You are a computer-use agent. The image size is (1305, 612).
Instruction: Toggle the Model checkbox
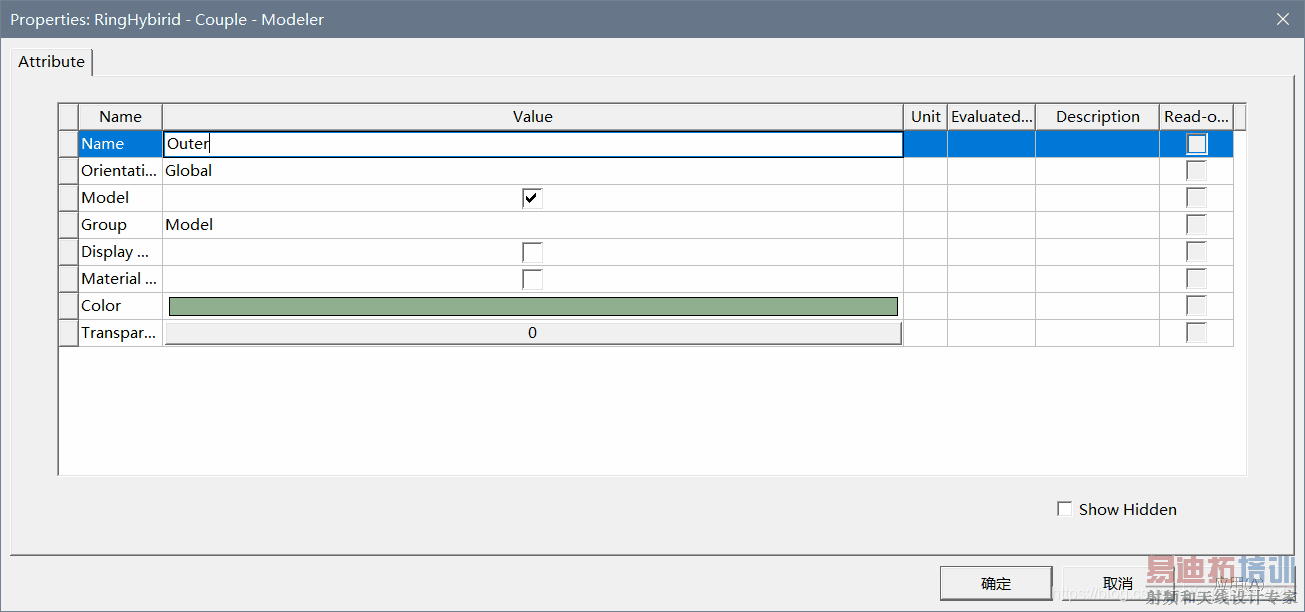[x=532, y=198]
